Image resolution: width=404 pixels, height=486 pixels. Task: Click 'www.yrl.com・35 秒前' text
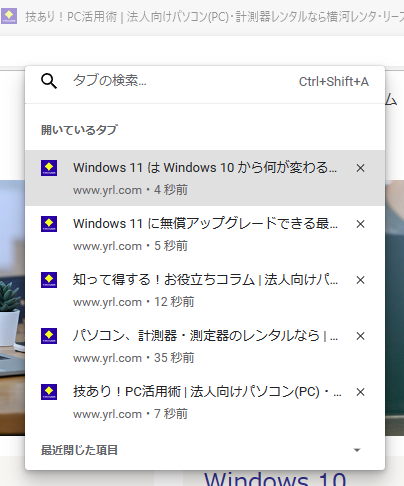[x=134, y=358]
